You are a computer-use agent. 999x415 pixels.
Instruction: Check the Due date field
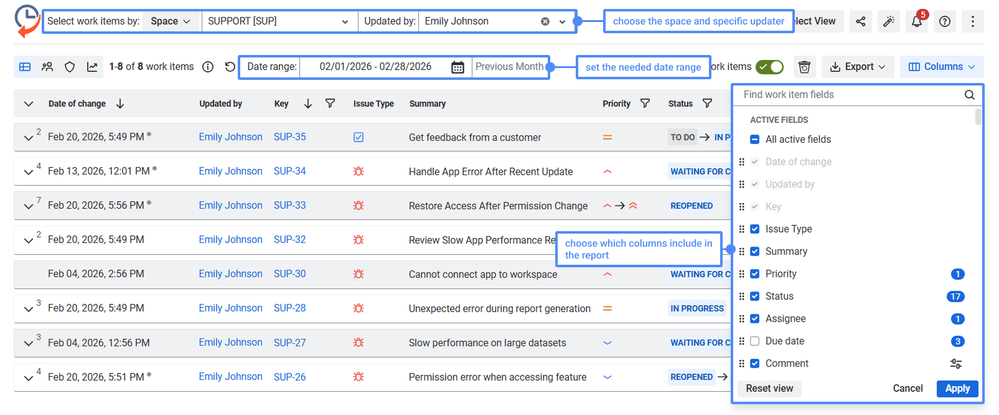click(754, 341)
